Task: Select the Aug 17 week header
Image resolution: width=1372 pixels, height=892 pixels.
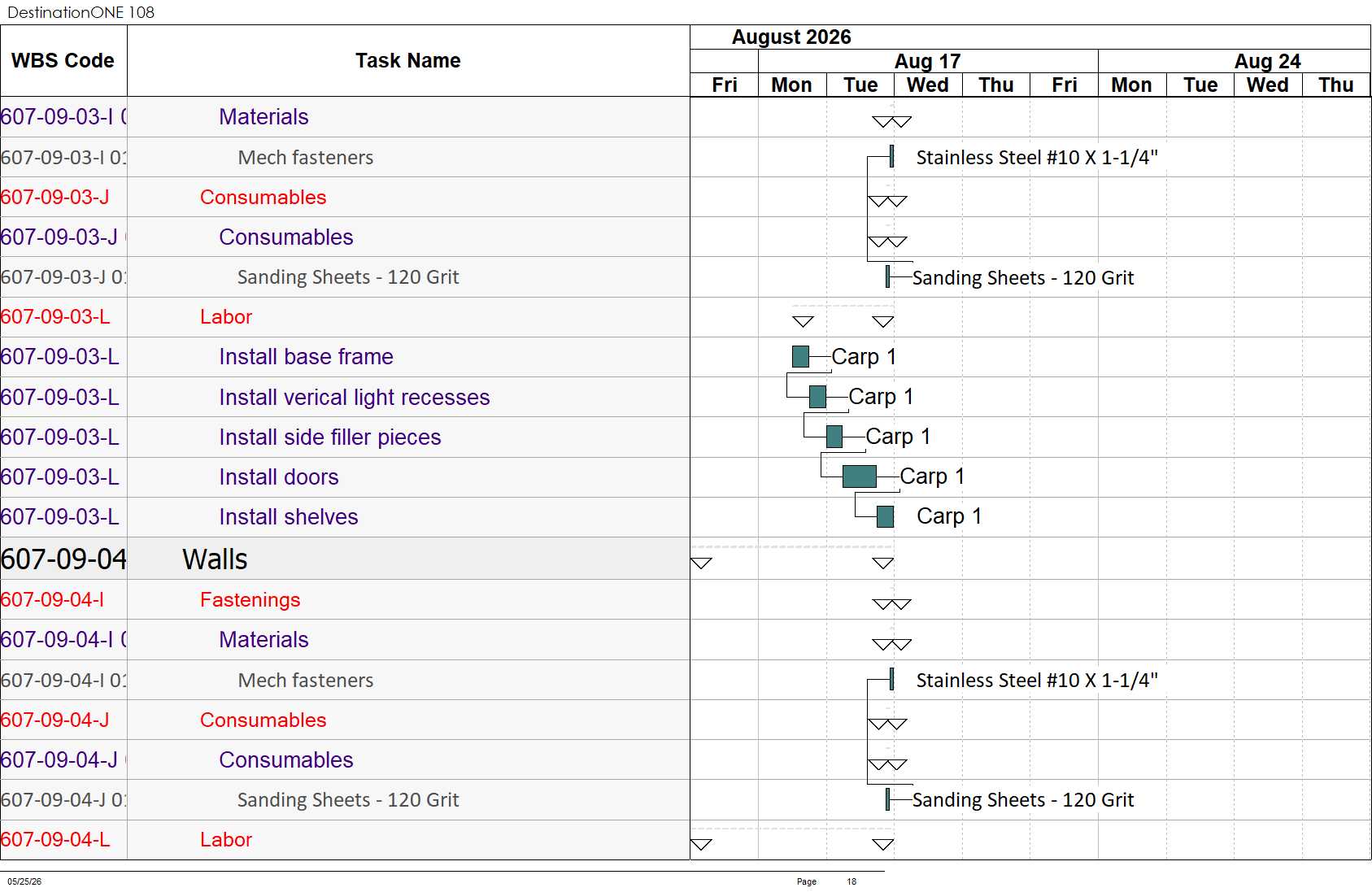Action: click(927, 62)
